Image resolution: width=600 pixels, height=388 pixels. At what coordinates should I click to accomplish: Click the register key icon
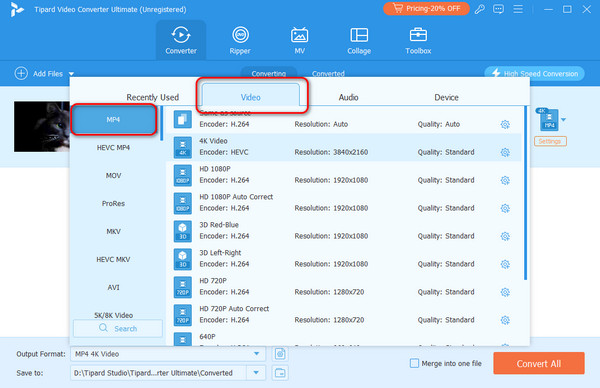(x=479, y=9)
